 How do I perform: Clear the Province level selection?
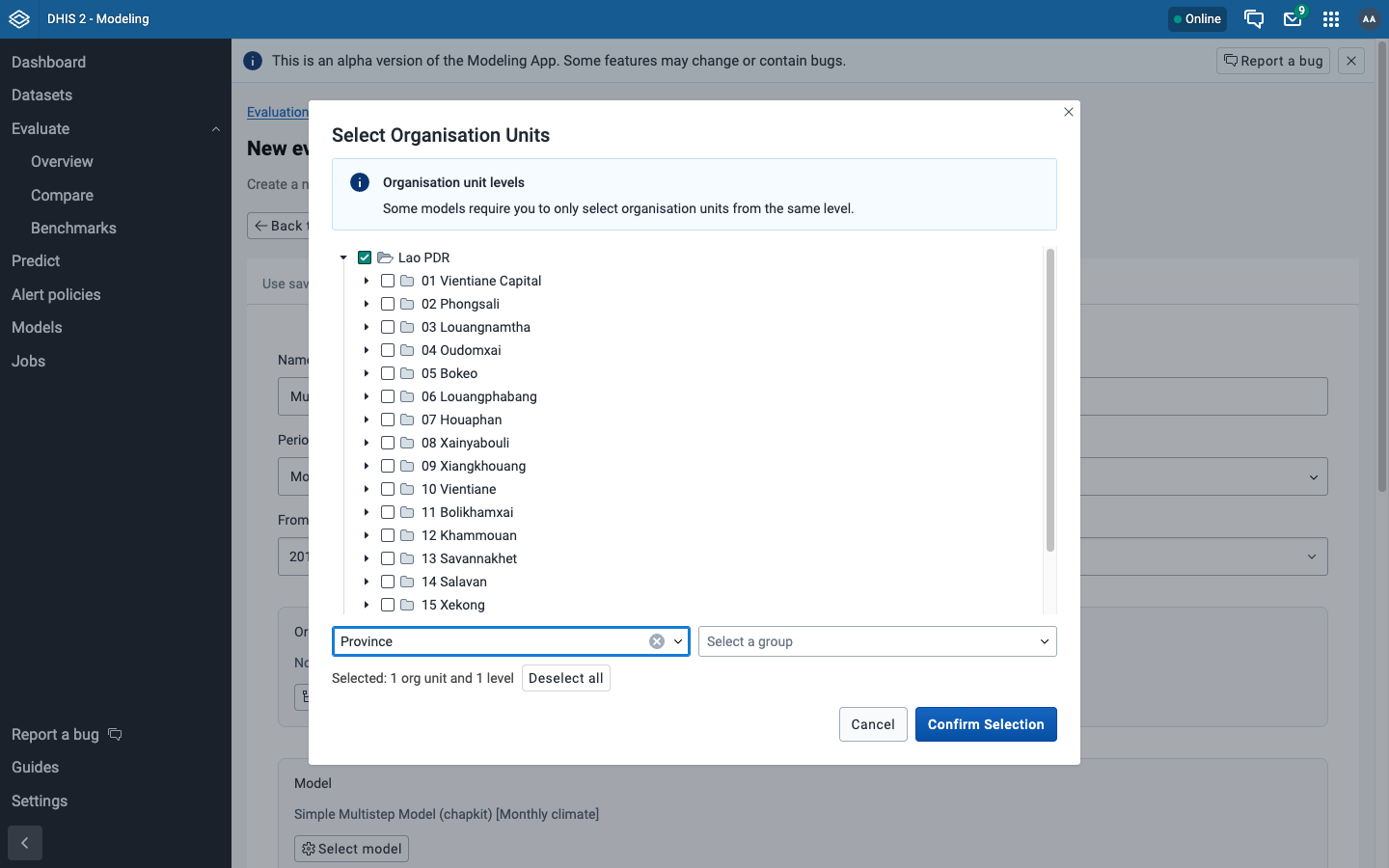(657, 641)
